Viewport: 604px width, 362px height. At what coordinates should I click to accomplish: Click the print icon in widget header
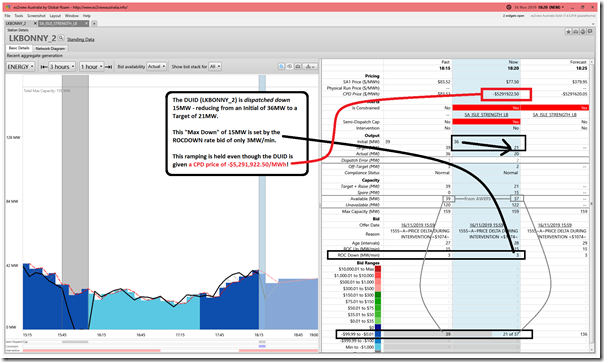click(575, 32)
